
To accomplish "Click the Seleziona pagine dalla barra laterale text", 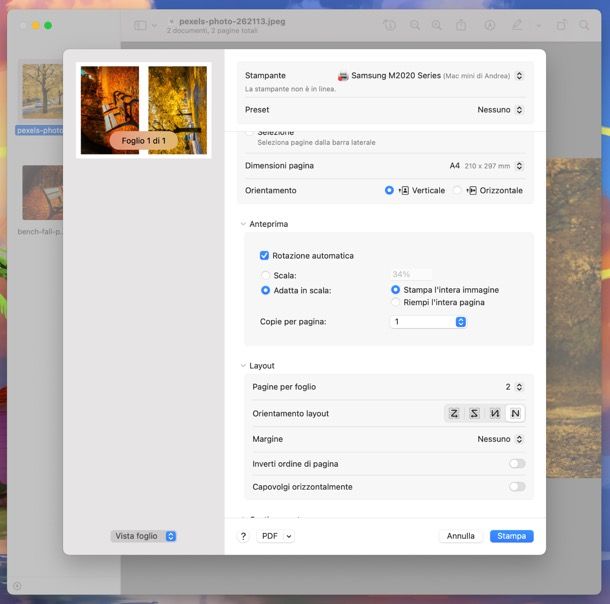I will pyautogui.click(x=316, y=143).
